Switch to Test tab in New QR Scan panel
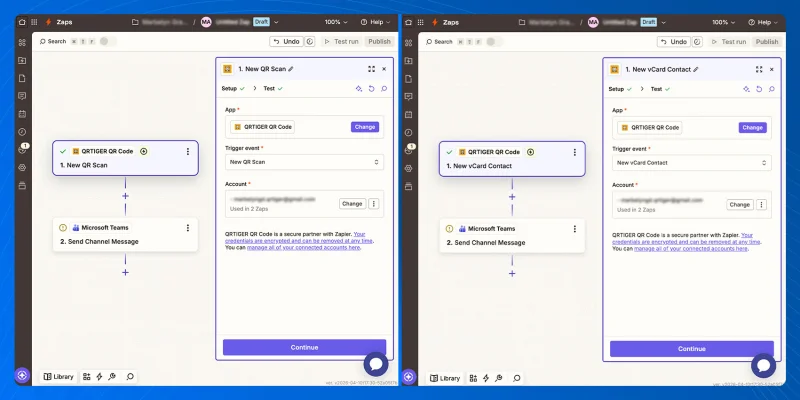 tap(273, 88)
